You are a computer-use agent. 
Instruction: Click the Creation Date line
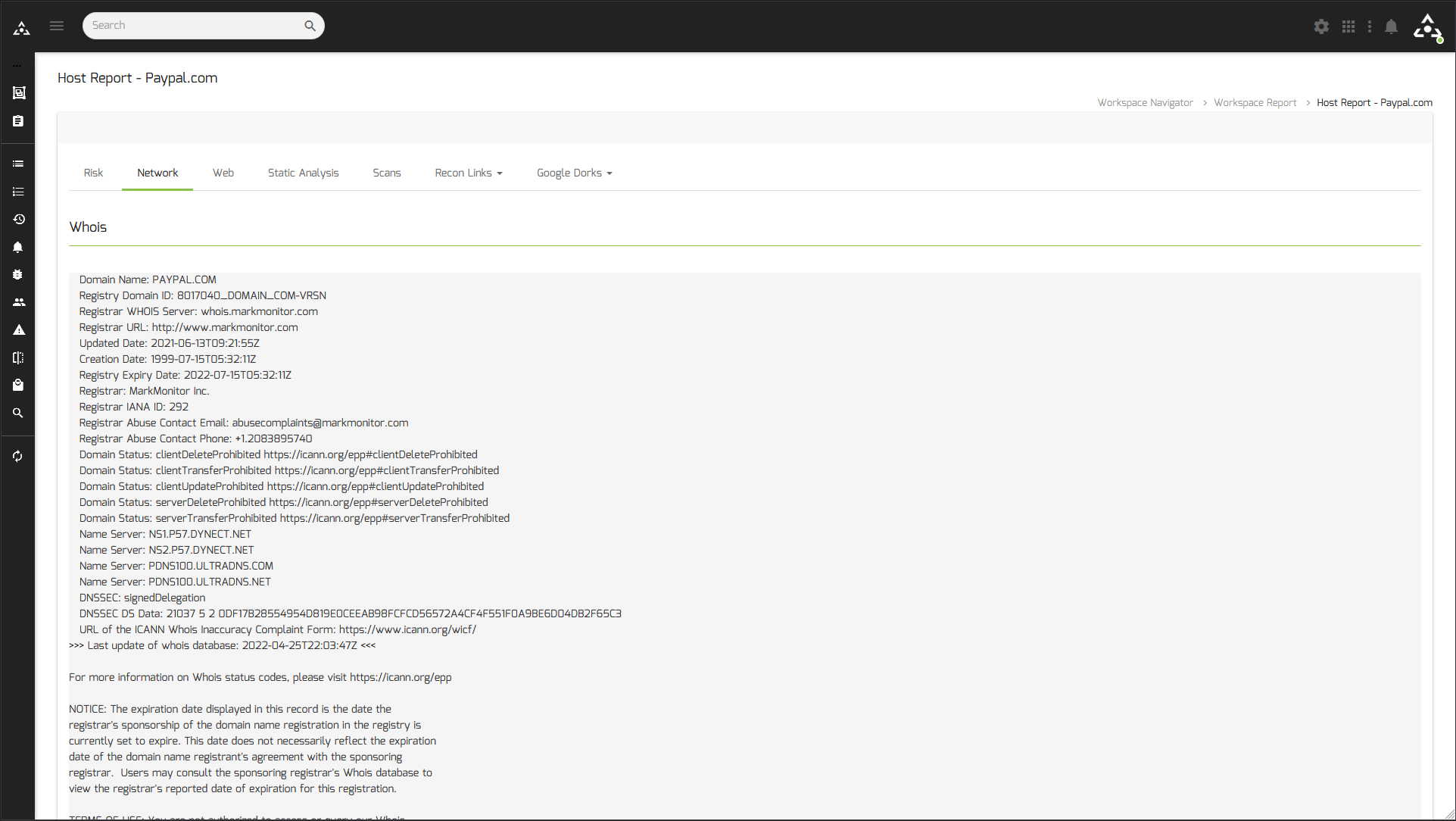point(168,359)
